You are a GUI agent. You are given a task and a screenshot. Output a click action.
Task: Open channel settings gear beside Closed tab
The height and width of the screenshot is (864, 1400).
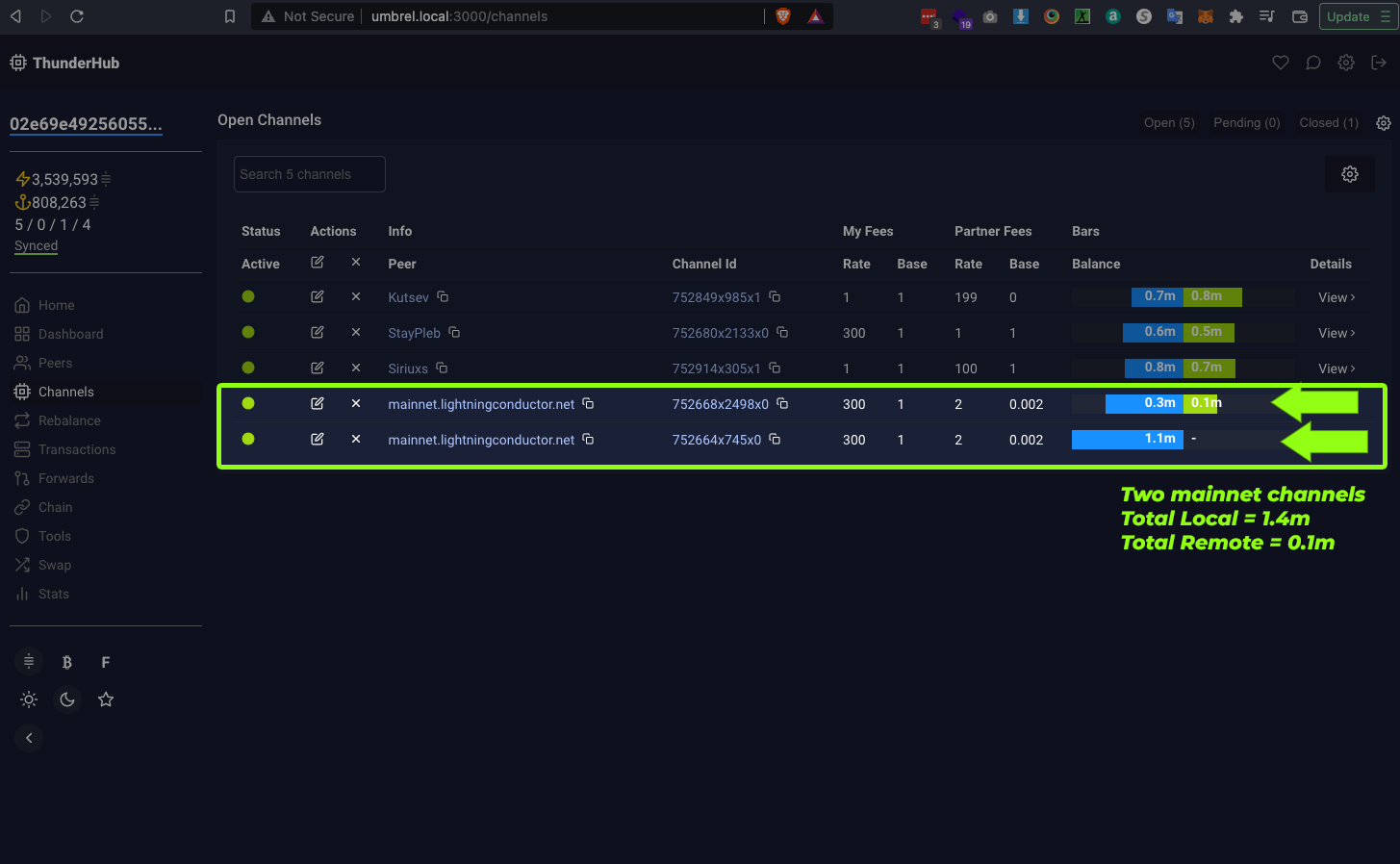click(1384, 123)
